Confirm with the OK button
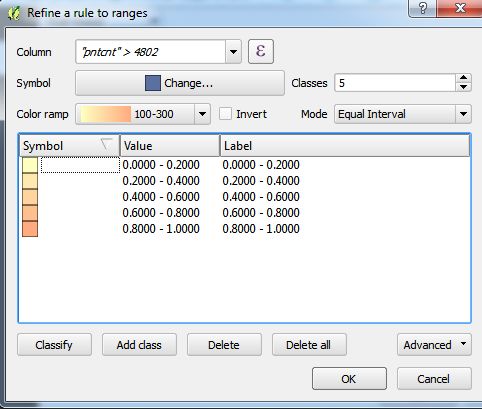The height and width of the screenshot is (409, 482). click(349, 379)
